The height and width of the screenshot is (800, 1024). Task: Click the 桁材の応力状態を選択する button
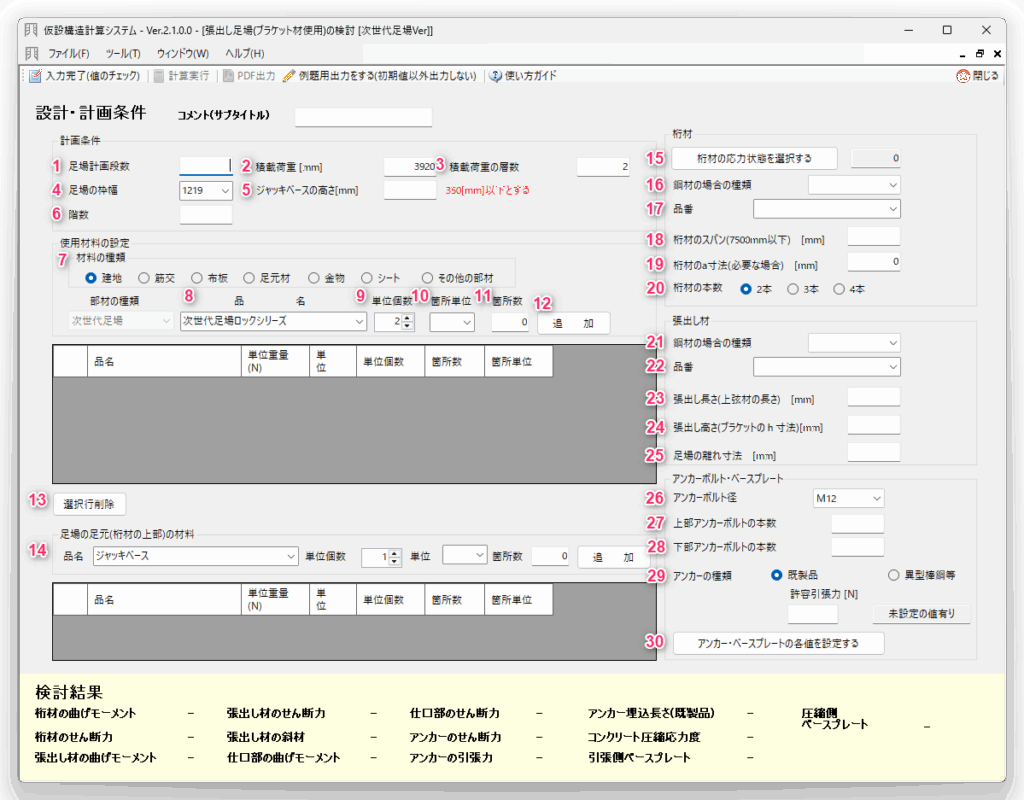click(x=754, y=158)
